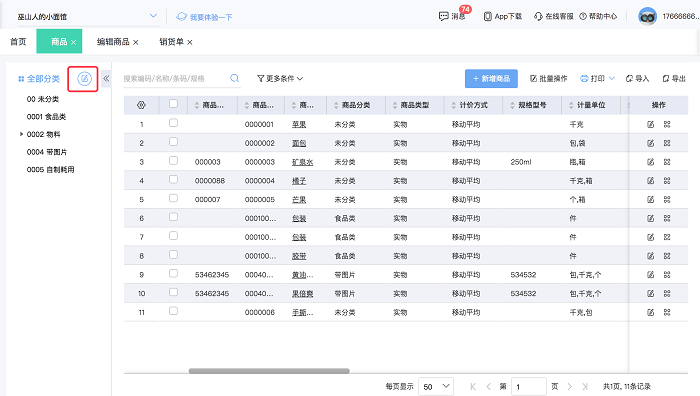Image resolution: width=700 pixels, height=396 pixels.
Task: Click the search magnifier icon
Action: point(234,79)
